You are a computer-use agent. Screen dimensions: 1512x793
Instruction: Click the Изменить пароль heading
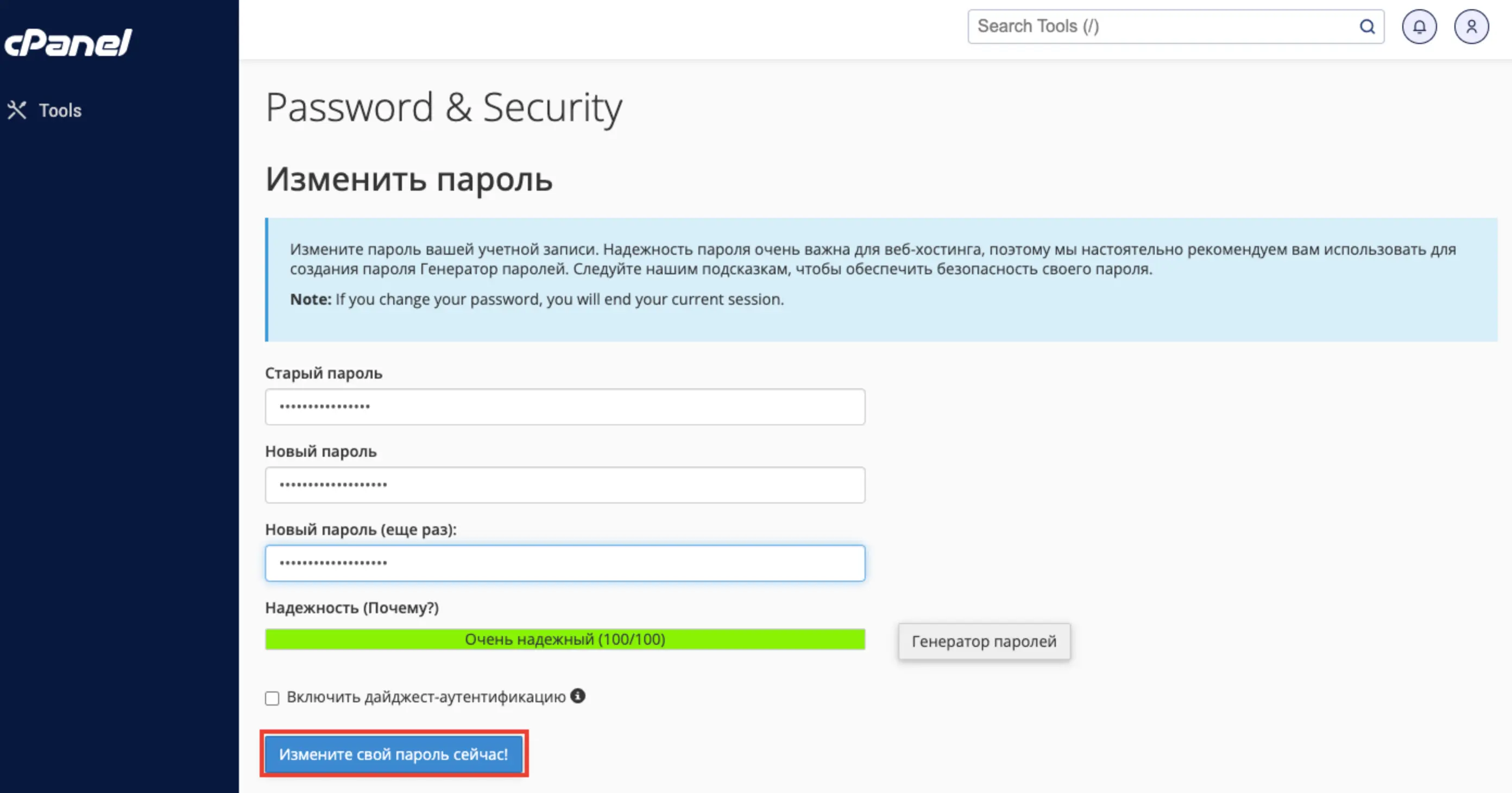409,179
